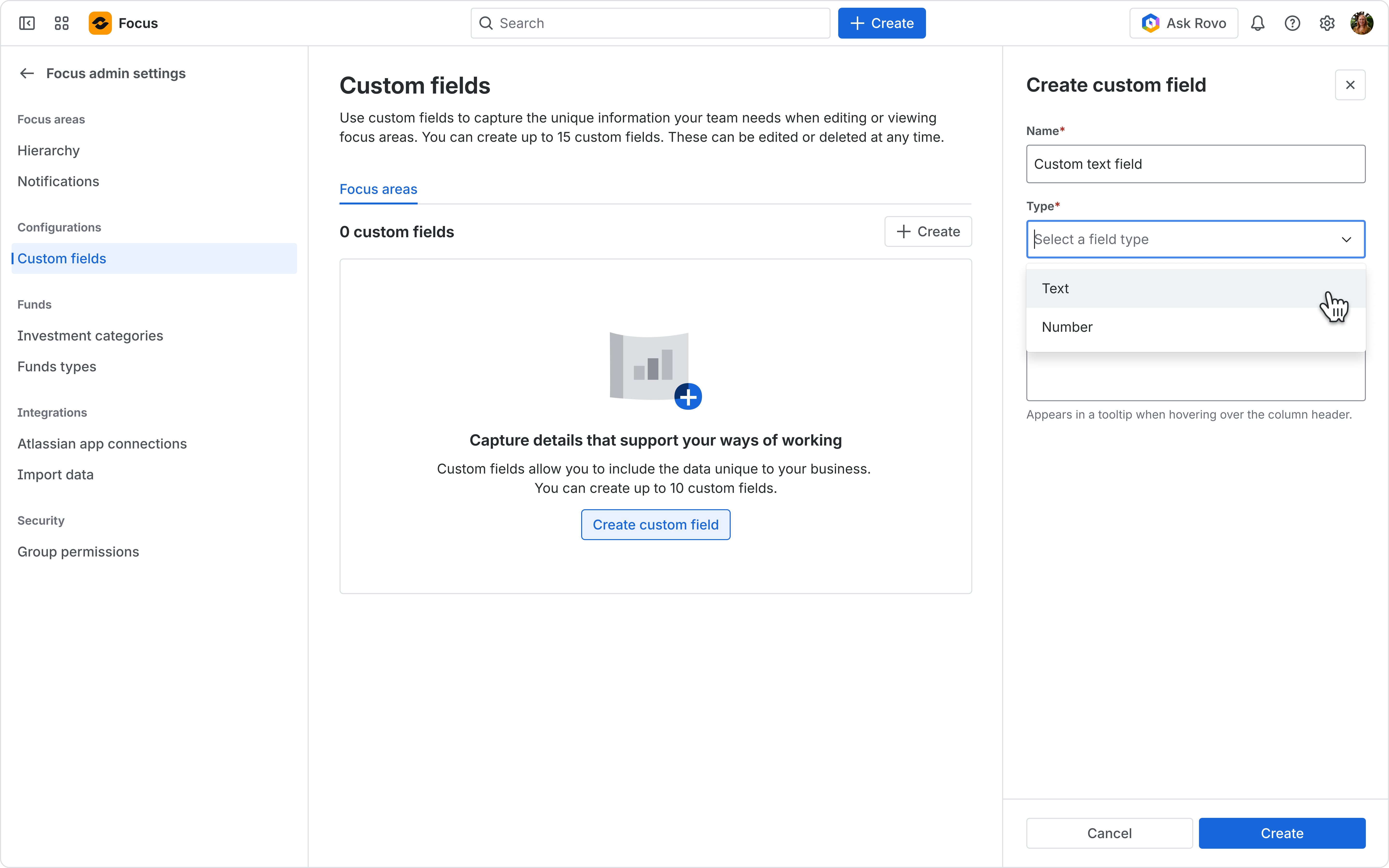Screen dimensions: 1389x868
Task: Go back using Focus admin settings arrow
Action: [x=27, y=74]
